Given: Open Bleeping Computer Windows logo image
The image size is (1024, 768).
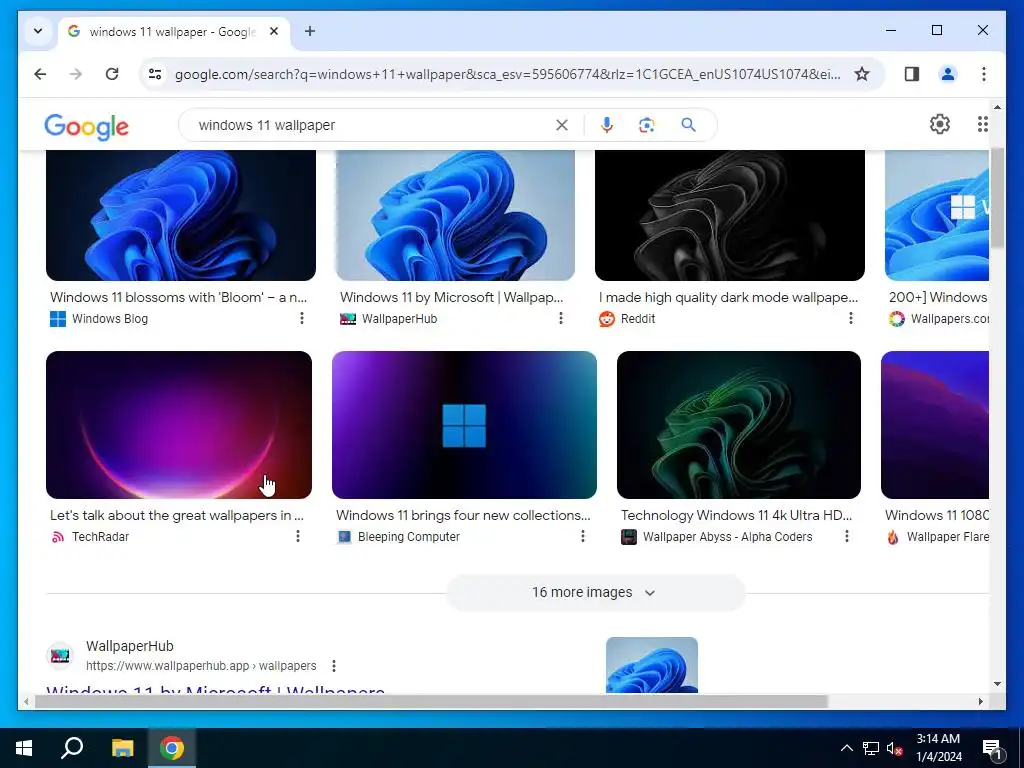Looking at the screenshot, I should [x=464, y=424].
